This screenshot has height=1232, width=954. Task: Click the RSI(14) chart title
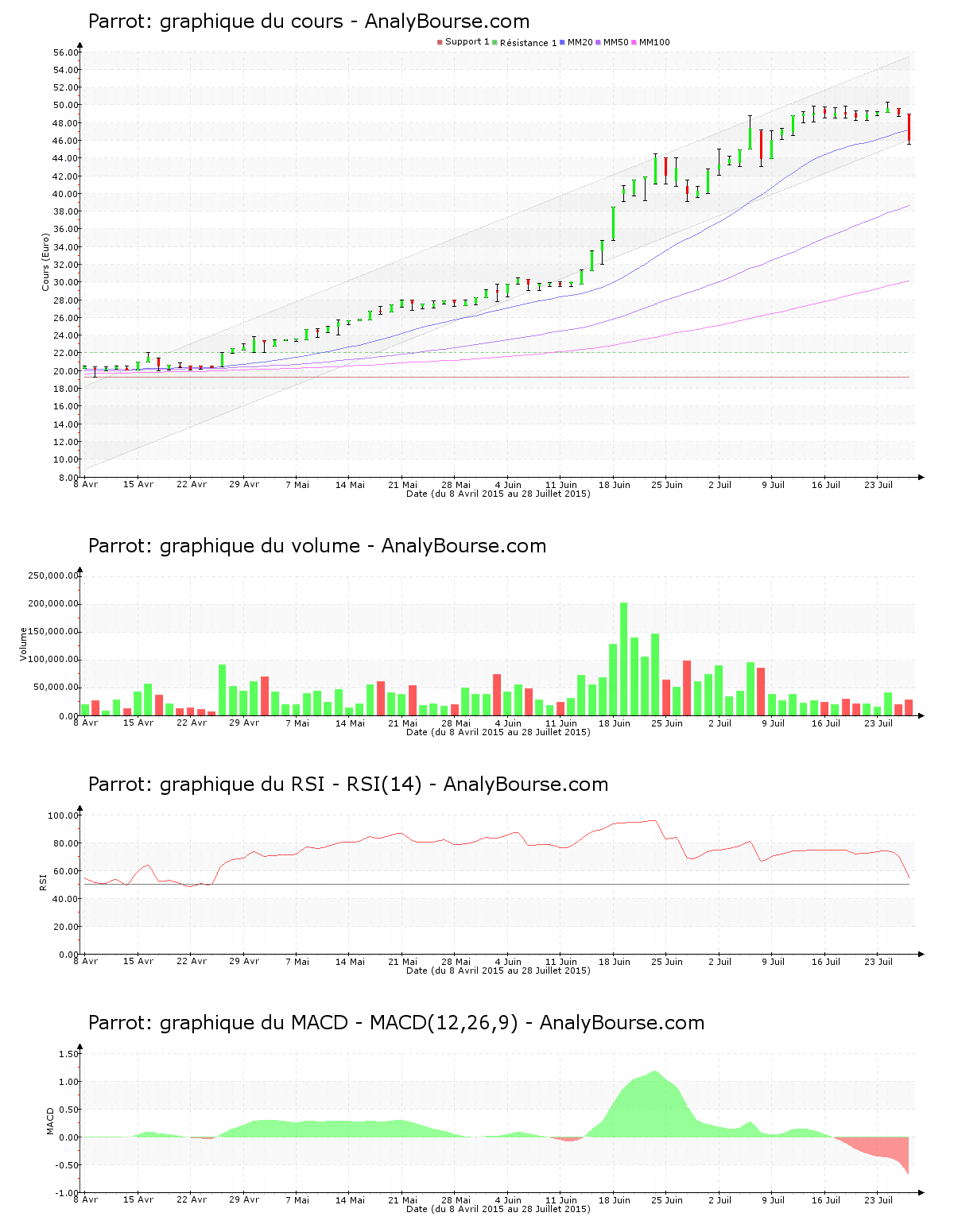point(348,785)
